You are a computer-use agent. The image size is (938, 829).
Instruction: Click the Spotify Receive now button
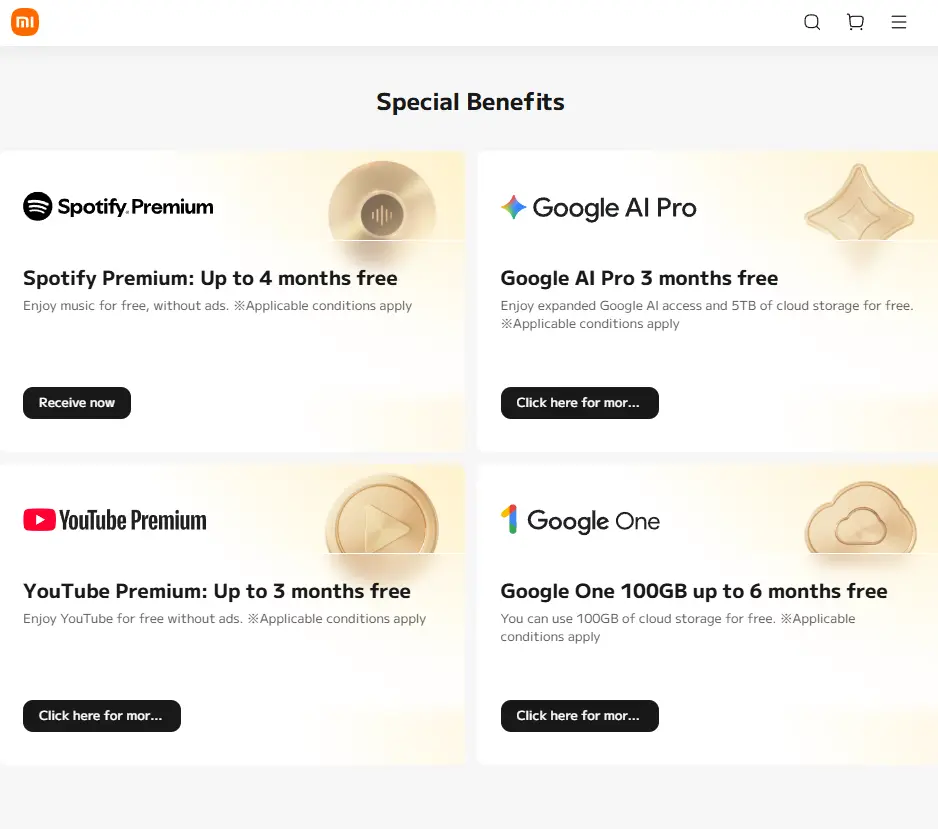[77, 403]
